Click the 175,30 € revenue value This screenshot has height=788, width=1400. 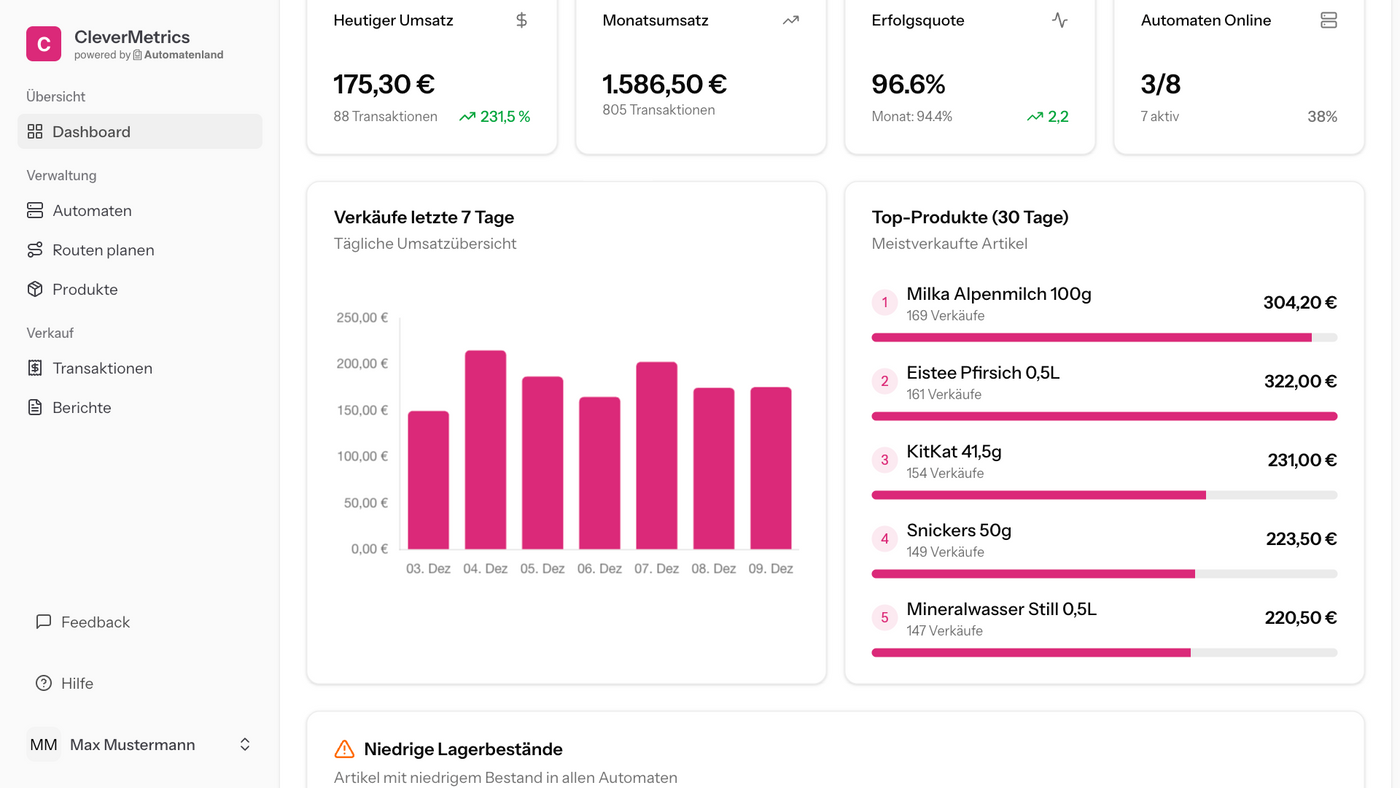point(384,84)
